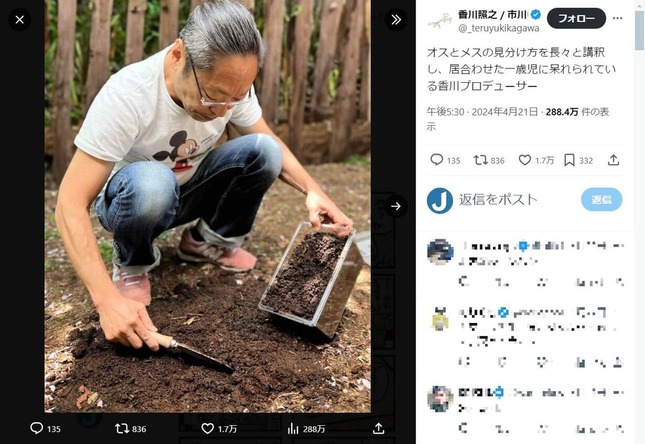View analytics icon showing 288万 under photo

(294, 428)
